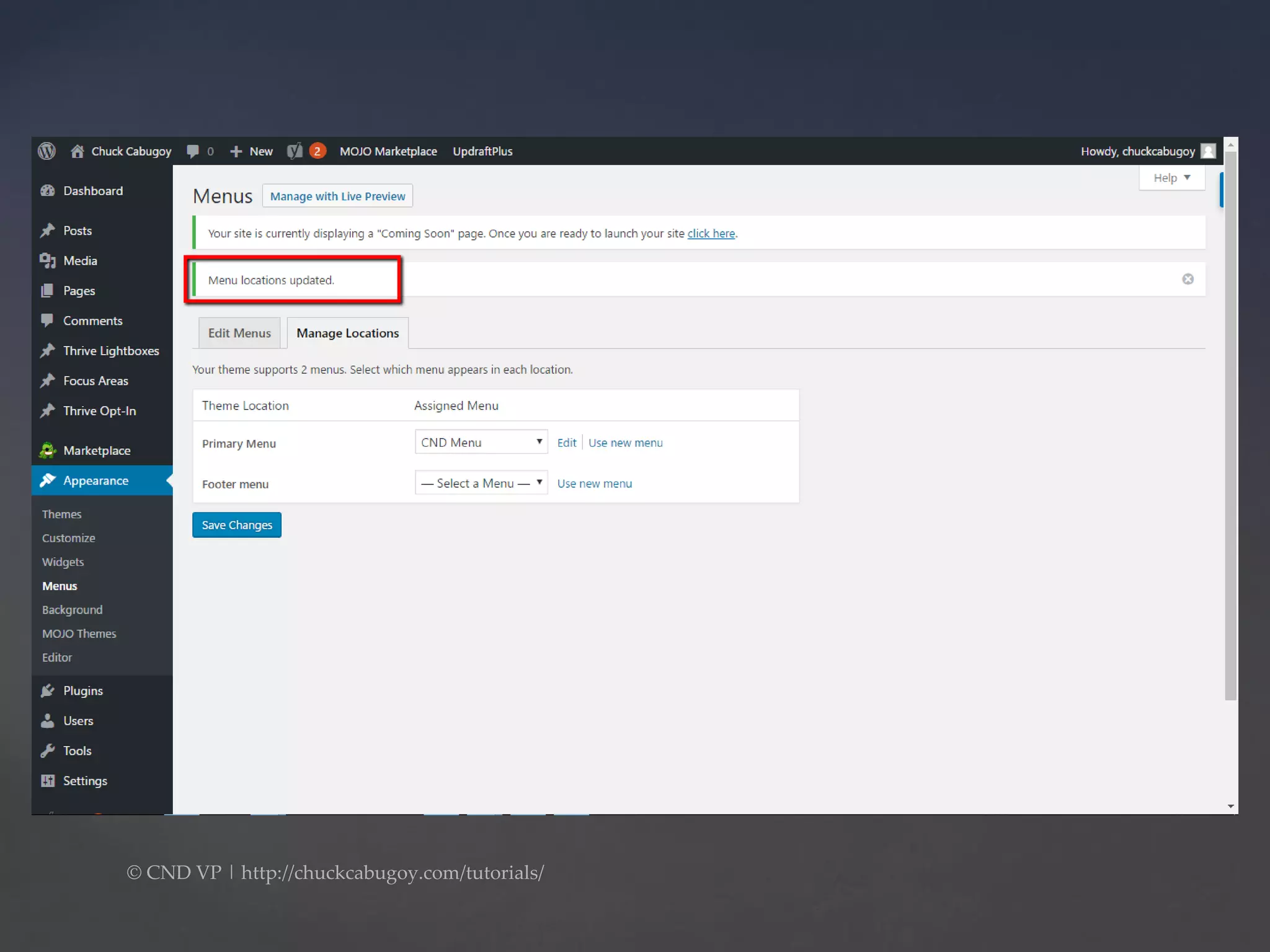1270x952 pixels.
Task: Select the Manage Locations tab
Action: click(347, 333)
